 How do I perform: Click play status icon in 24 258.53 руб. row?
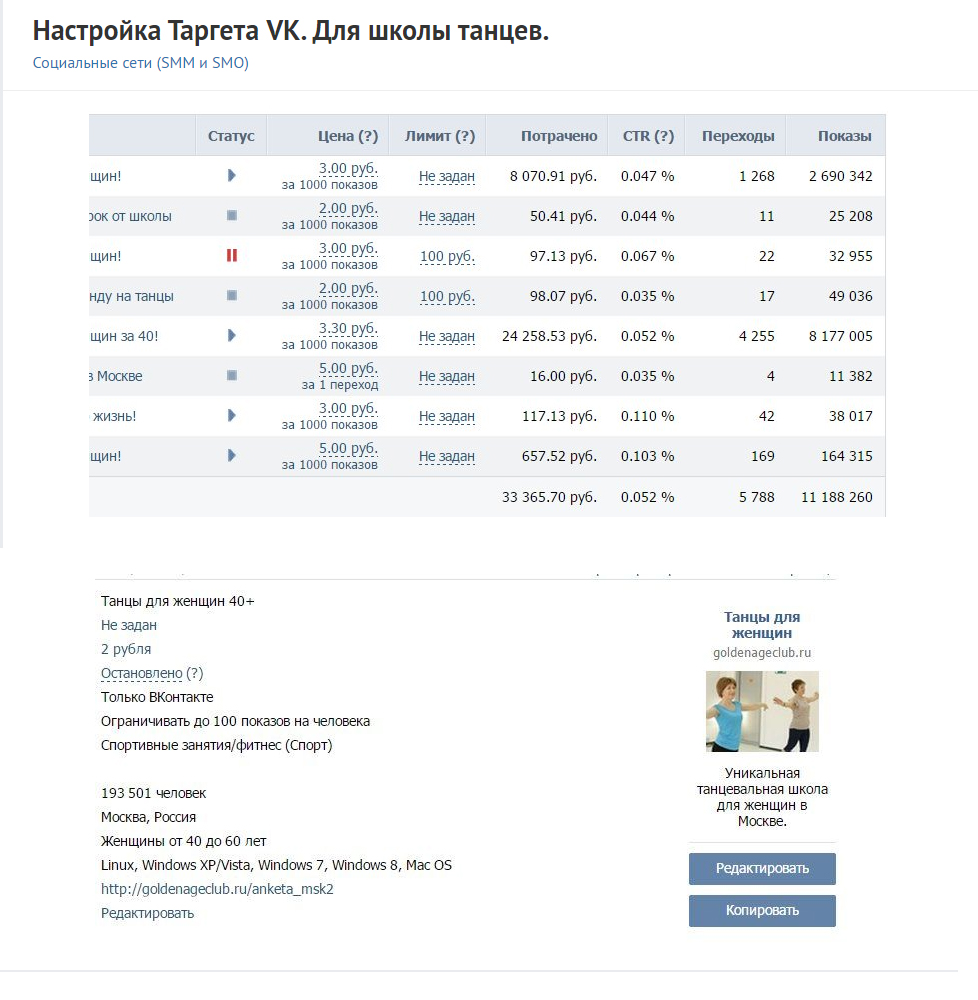coord(231,335)
